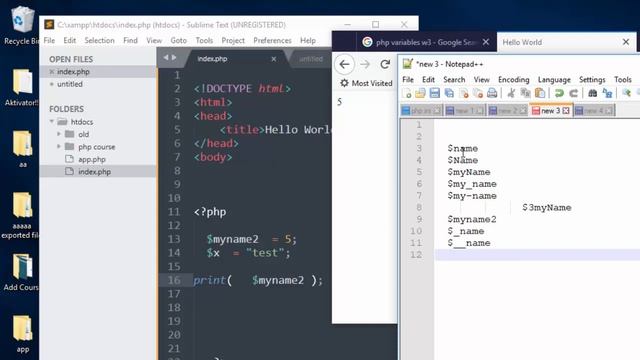Click the Replace icon in Notepad++ toolbar
Viewport: 640px width, 360px height.
tap(607, 93)
